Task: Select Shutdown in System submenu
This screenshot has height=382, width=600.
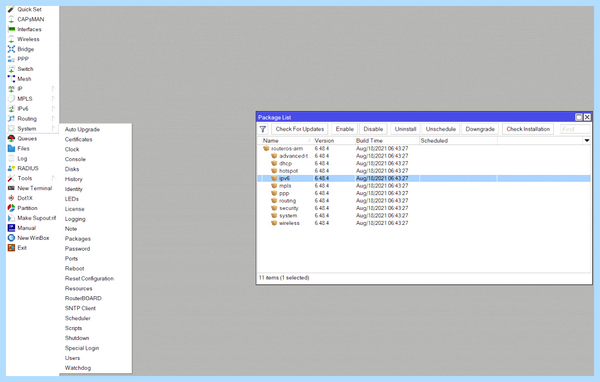Action: click(x=77, y=338)
